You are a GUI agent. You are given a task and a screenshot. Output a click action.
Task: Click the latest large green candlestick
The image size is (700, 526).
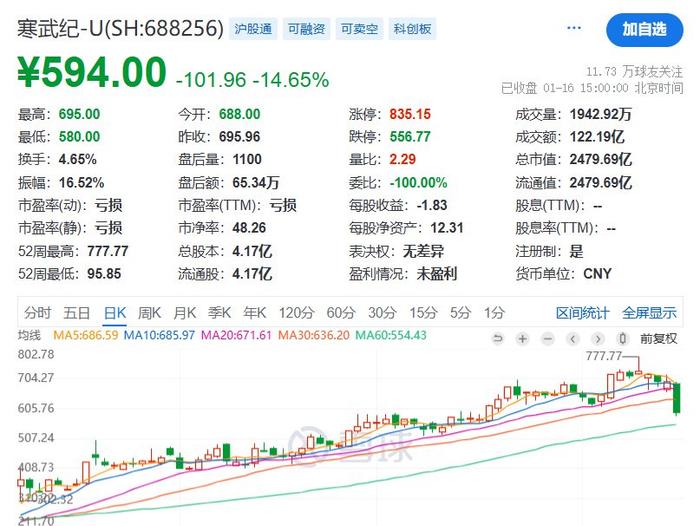pyautogui.click(x=677, y=398)
